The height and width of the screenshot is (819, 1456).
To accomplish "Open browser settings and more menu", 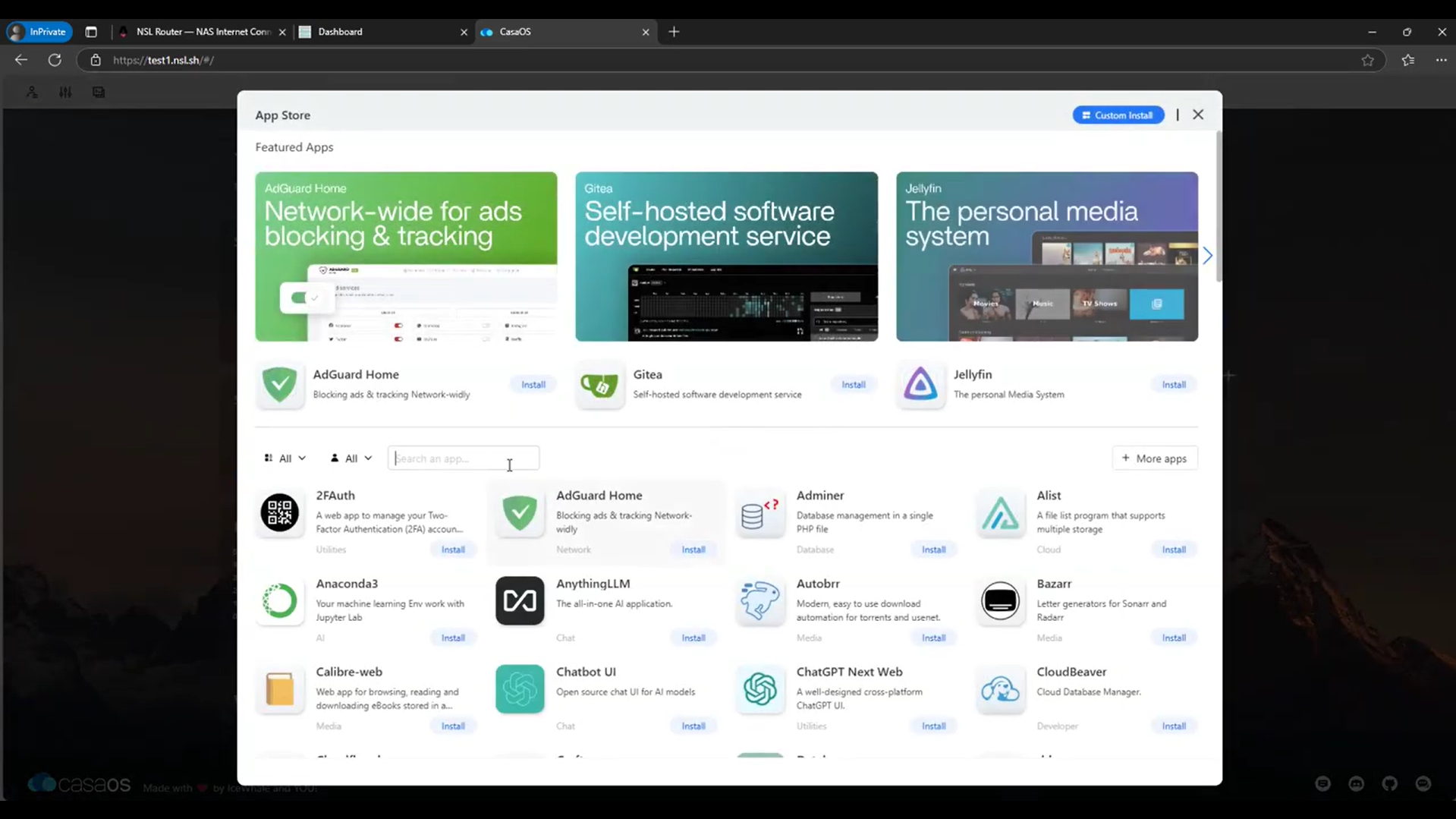I will [1441, 60].
